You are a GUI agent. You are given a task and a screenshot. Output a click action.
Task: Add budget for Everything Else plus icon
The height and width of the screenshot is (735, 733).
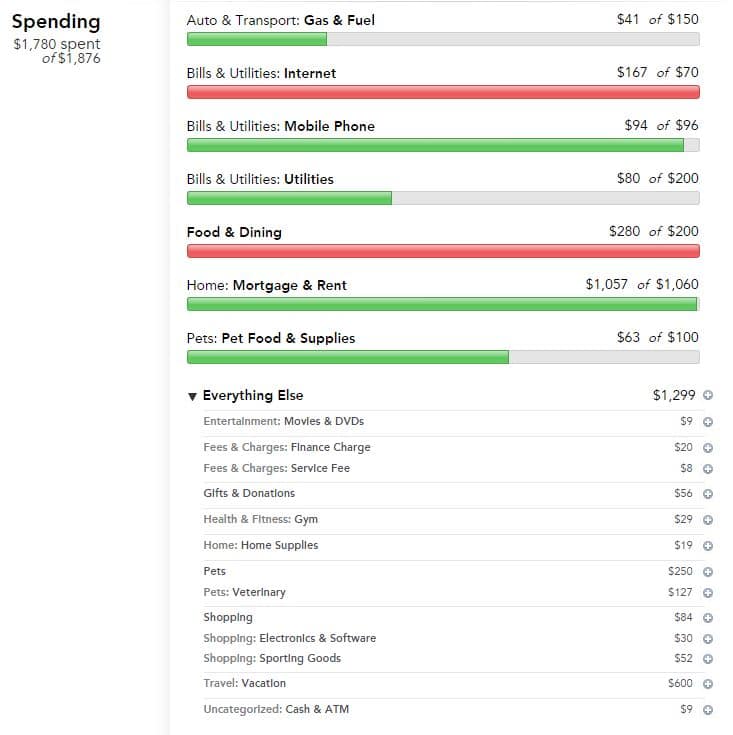click(708, 395)
